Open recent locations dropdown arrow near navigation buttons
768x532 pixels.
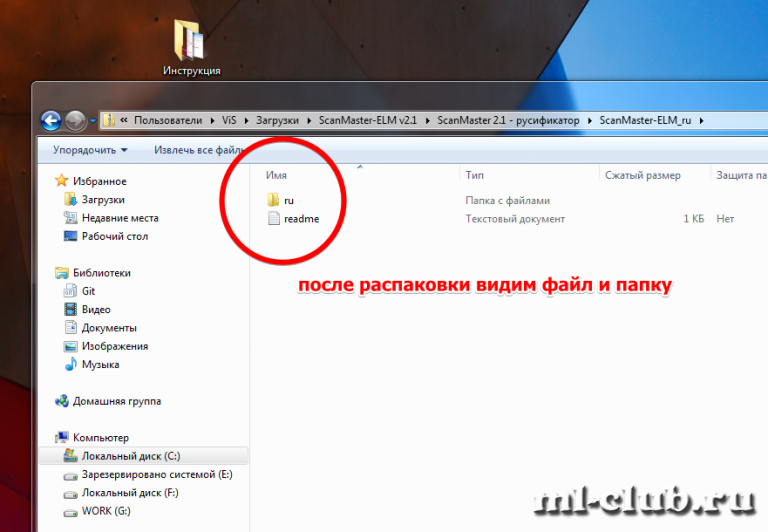[x=93, y=122]
